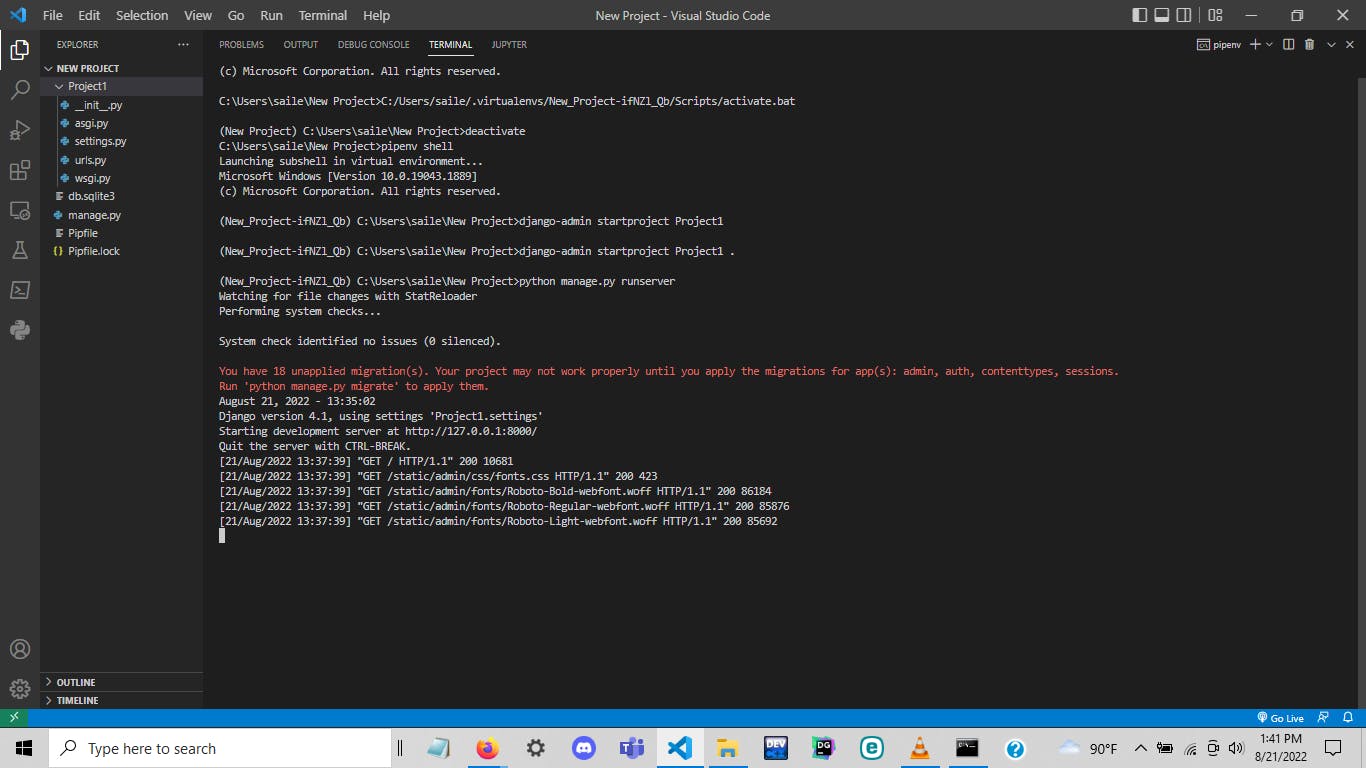Open Firefox from the taskbar
The width and height of the screenshot is (1366, 768).
click(x=487, y=748)
